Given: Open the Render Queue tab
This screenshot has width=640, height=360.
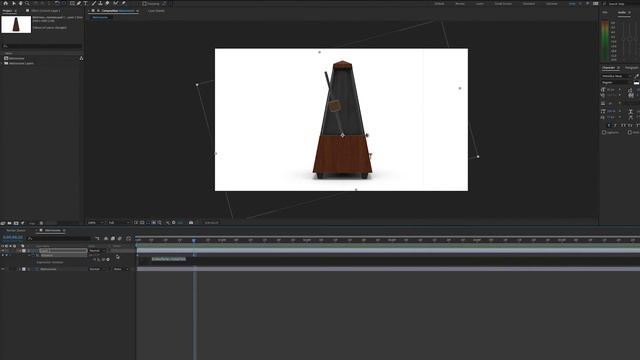Looking at the screenshot, I should point(16,230).
